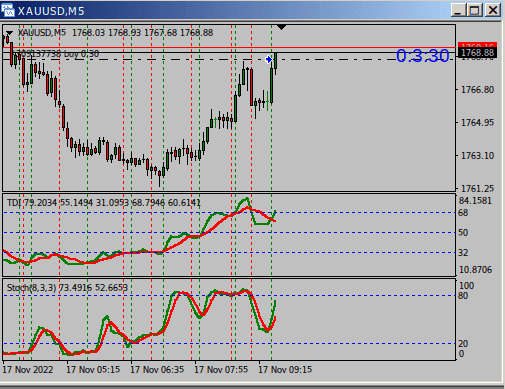Image resolution: width=505 pixels, height=389 pixels.
Task: Click the 0:3:30 candle countdown timer
Action: (423, 56)
